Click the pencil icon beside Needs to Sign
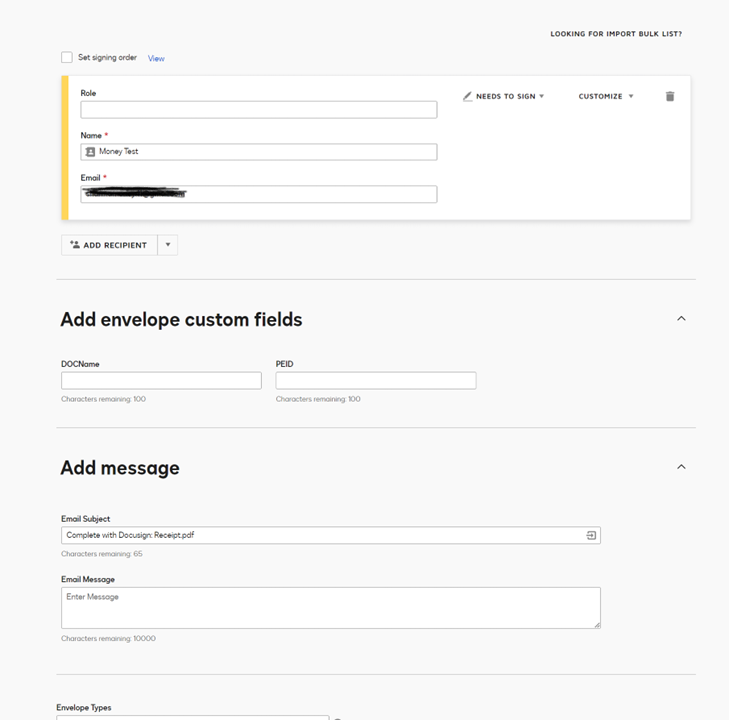The height and width of the screenshot is (720, 729). click(467, 96)
